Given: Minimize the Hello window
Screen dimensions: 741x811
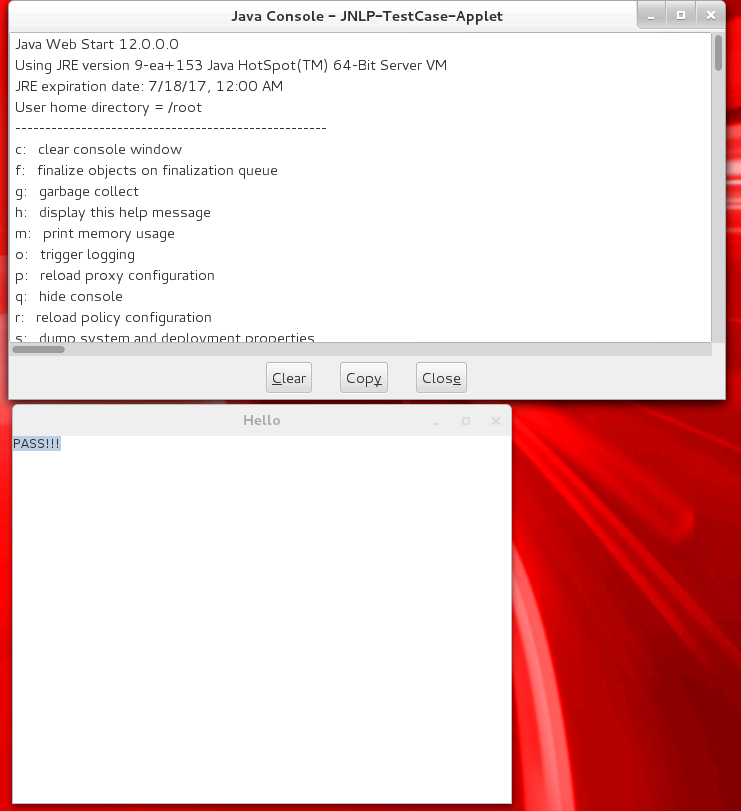Looking at the screenshot, I should click(436, 422).
